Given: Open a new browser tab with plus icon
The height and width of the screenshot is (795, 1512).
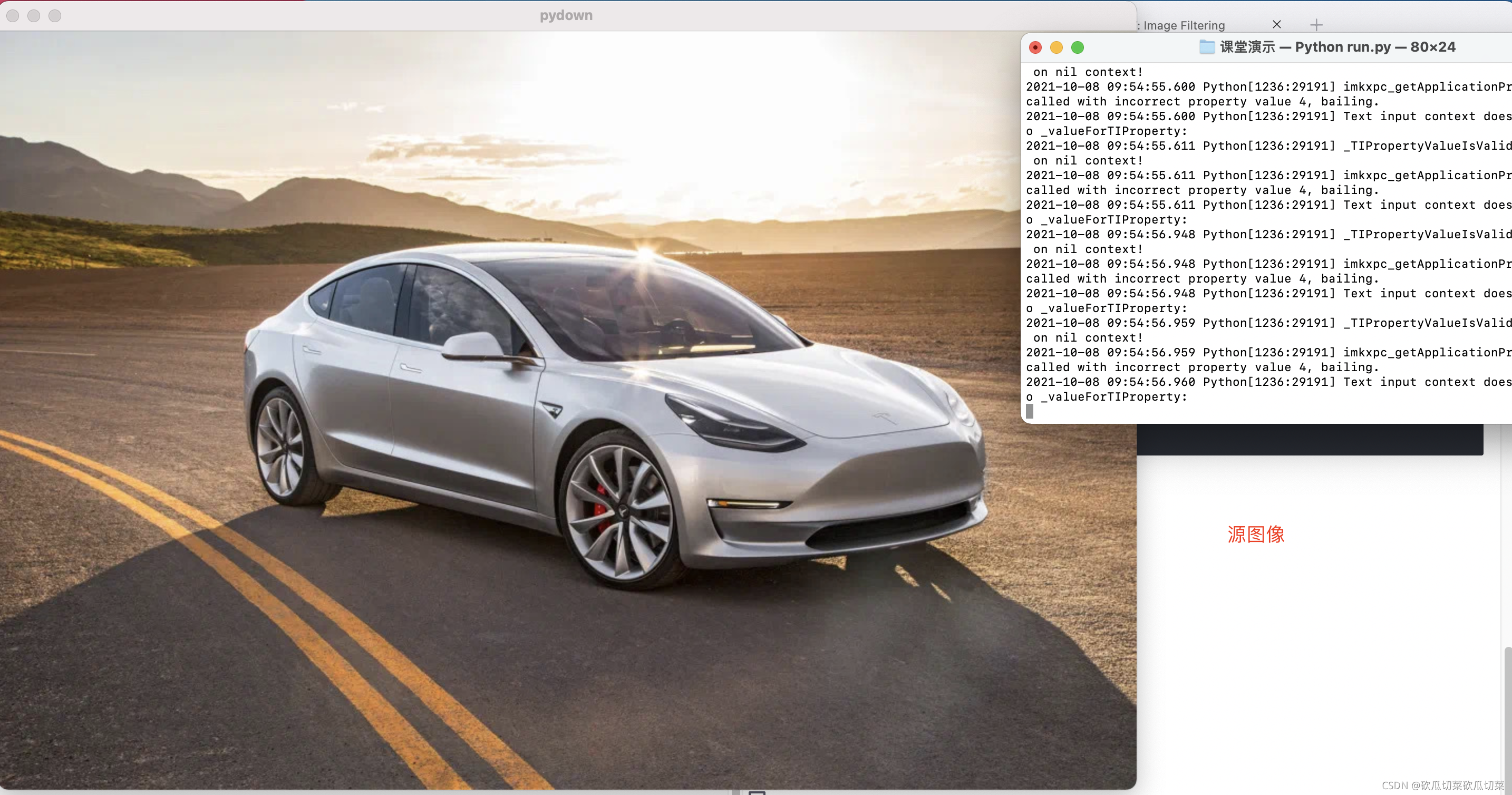Looking at the screenshot, I should 1316,25.
